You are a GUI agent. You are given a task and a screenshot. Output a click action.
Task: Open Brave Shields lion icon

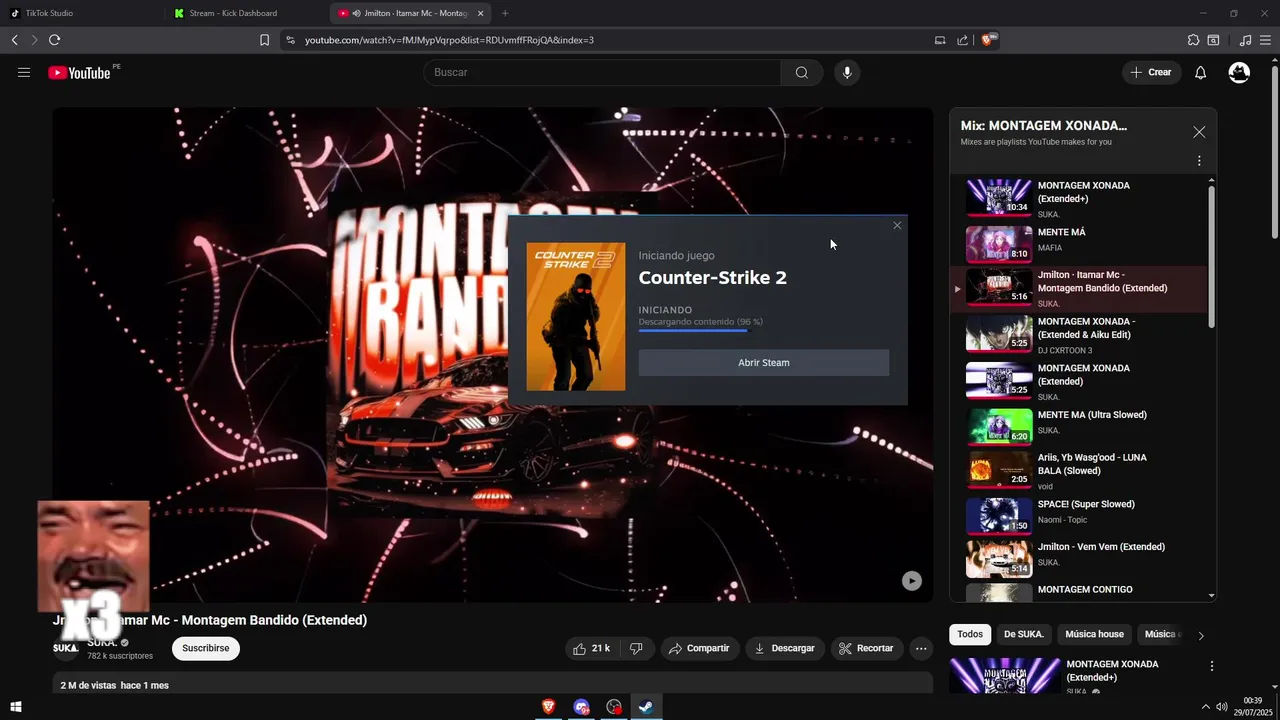coord(988,40)
